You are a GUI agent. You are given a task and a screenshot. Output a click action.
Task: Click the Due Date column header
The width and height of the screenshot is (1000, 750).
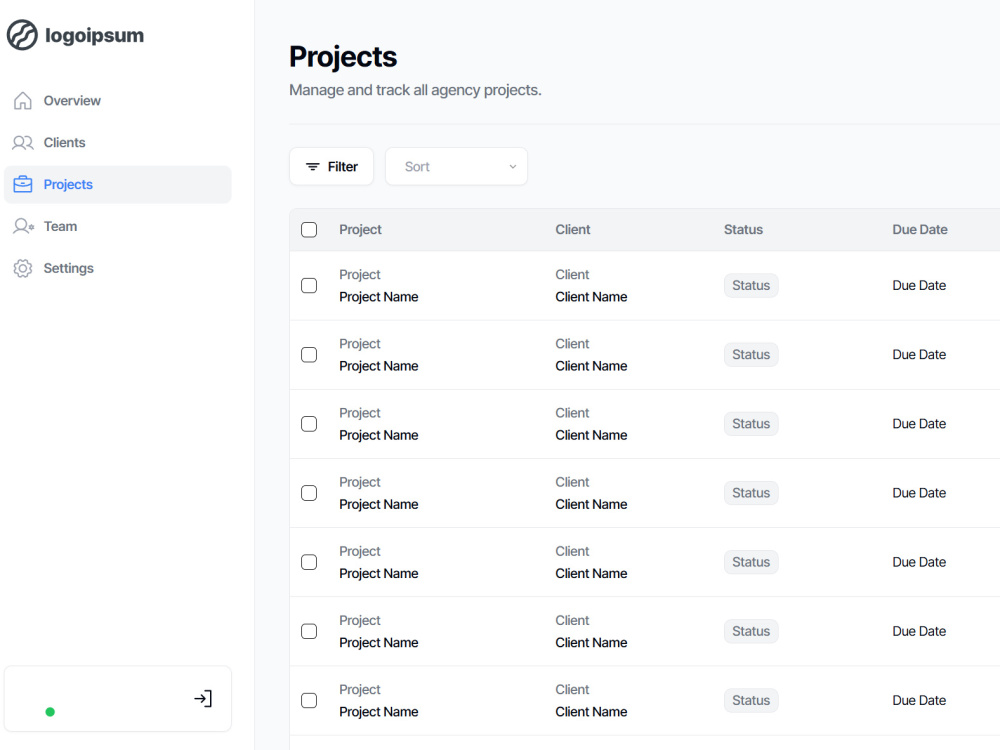click(x=920, y=230)
